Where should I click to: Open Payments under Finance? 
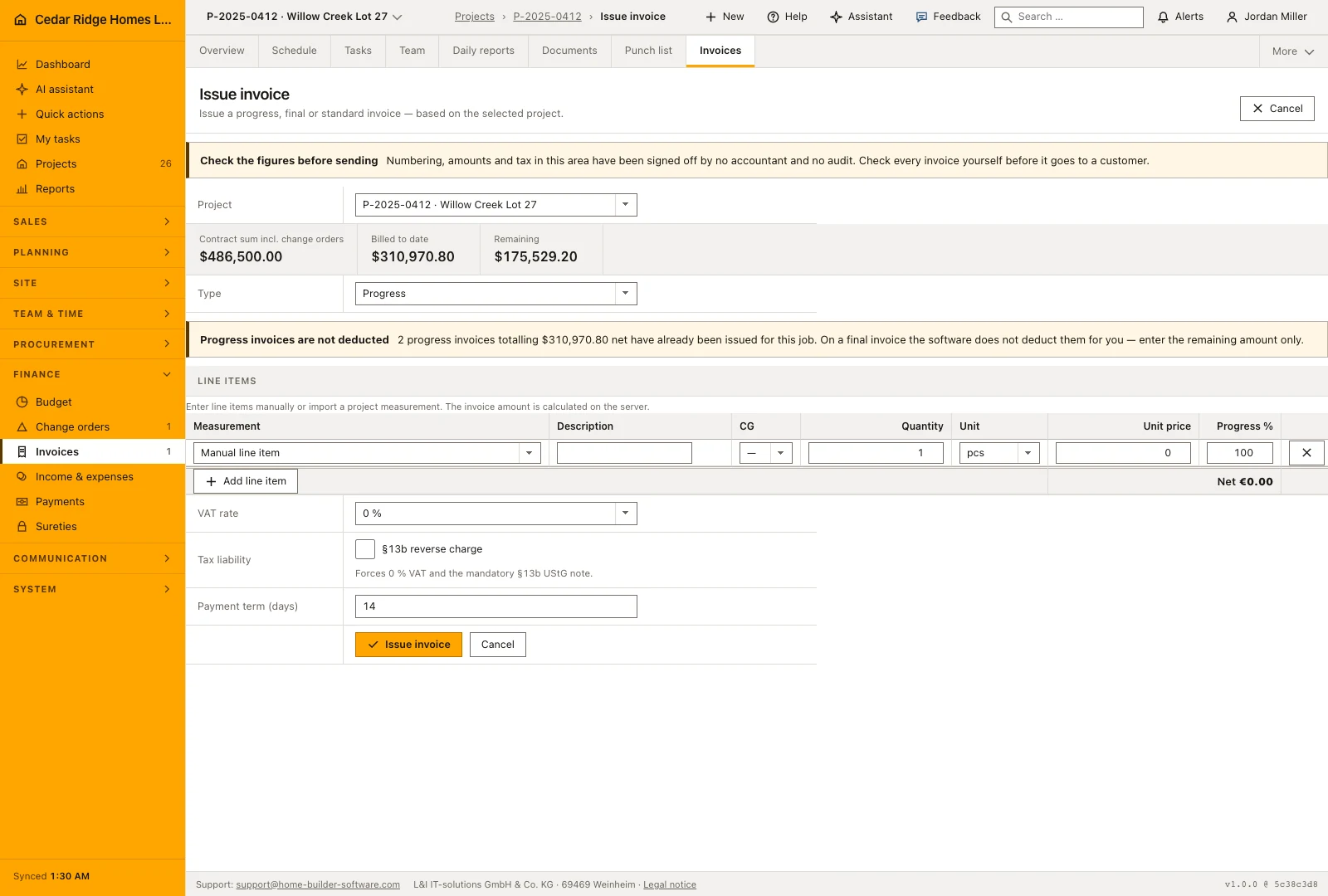[x=92, y=501]
